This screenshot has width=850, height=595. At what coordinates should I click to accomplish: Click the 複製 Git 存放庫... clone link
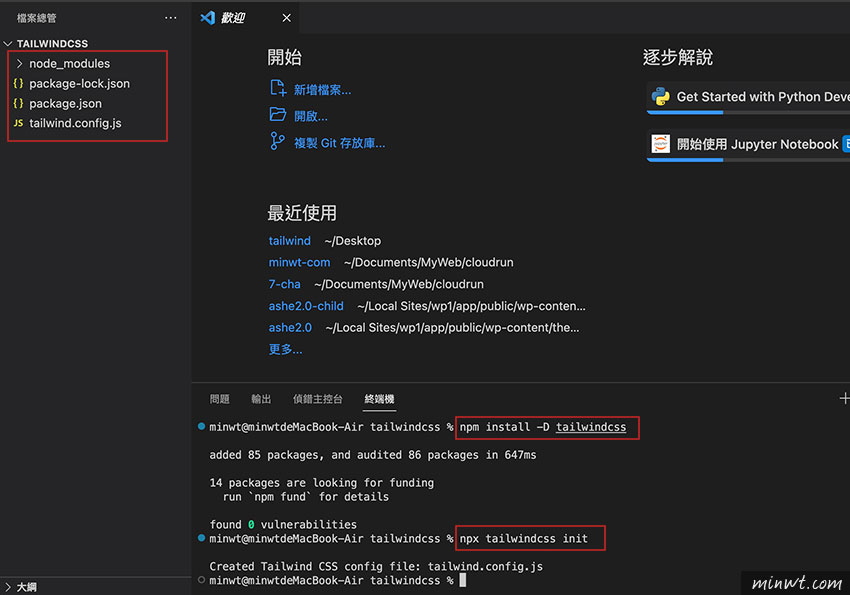pyautogui.click(x=339, y=143)
